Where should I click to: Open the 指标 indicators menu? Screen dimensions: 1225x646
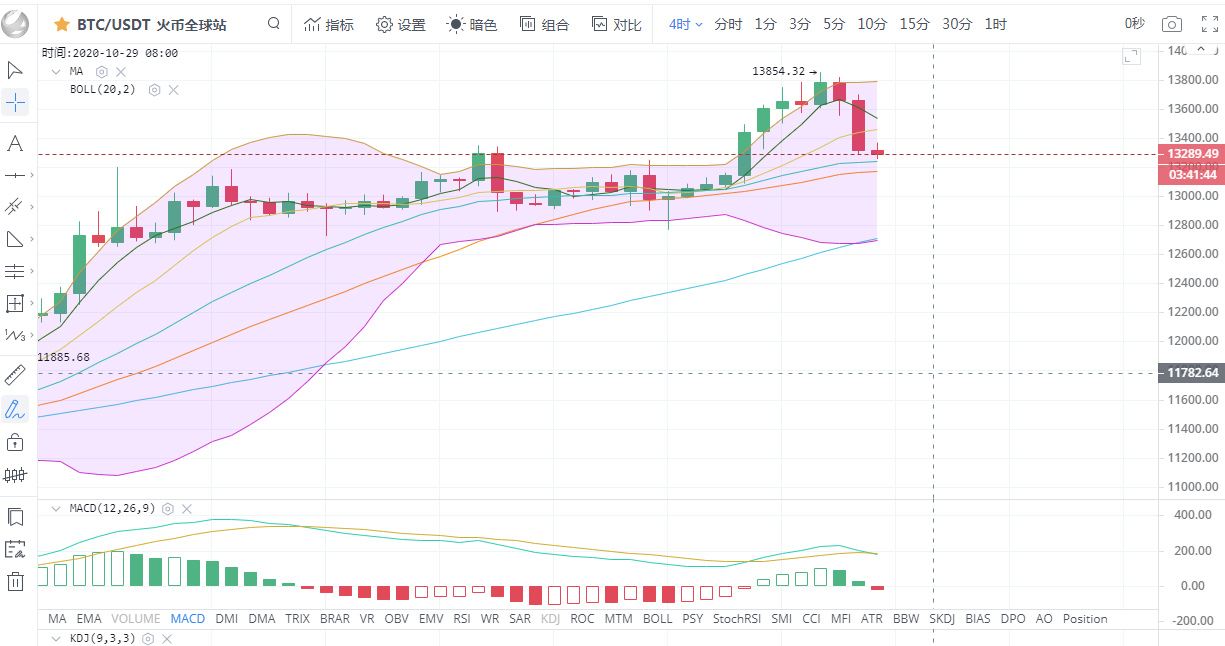coord(329,24)
